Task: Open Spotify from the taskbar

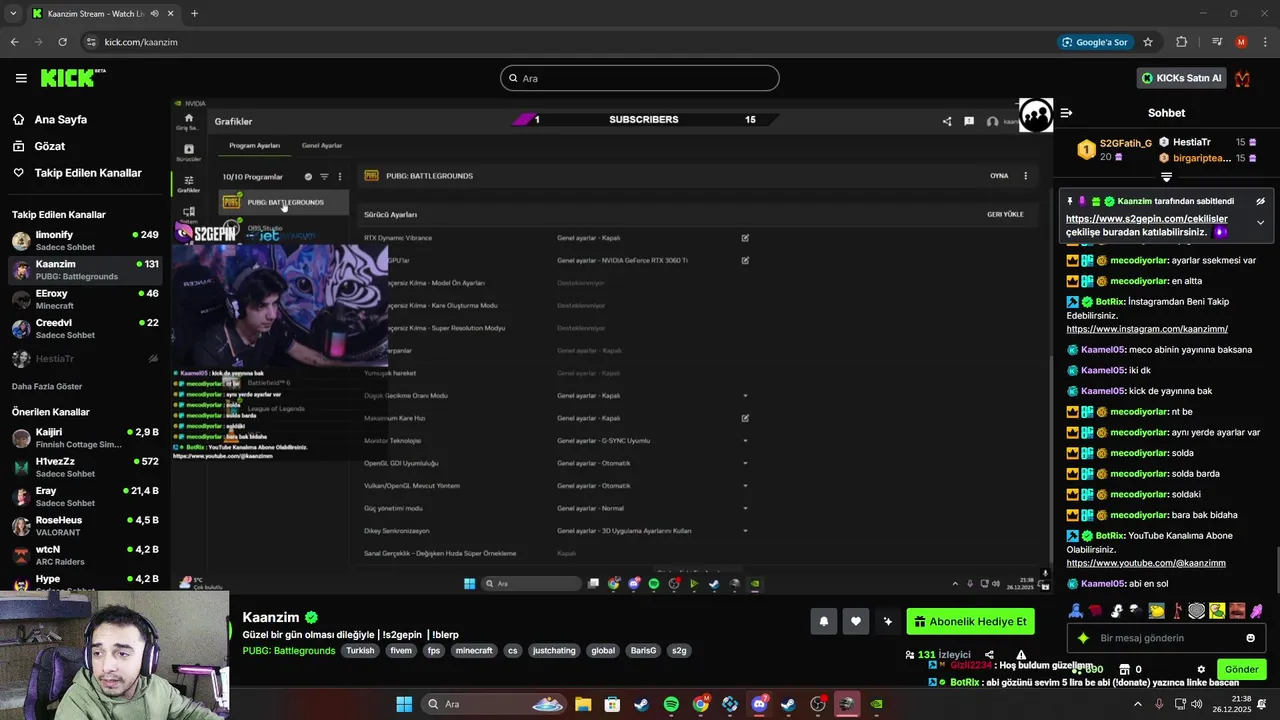Action: (x=671, y=704)
